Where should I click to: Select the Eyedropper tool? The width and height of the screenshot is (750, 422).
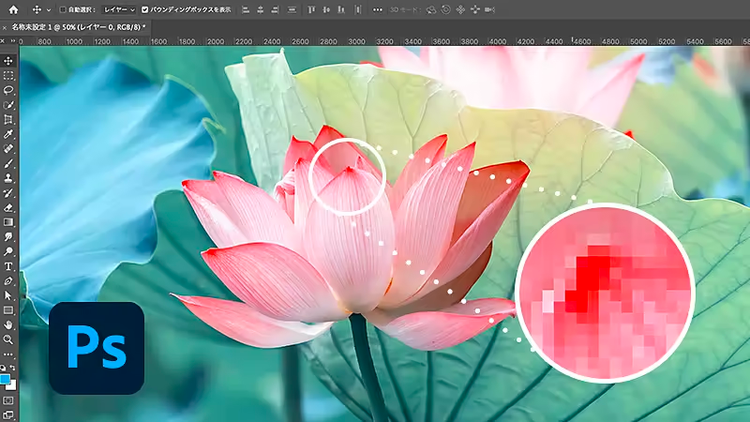[x=9, y=134]
